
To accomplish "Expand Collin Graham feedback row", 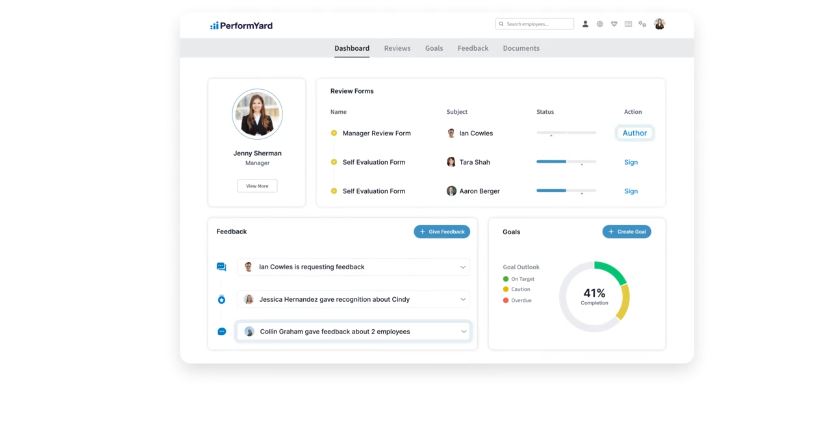I will point(463,331).
